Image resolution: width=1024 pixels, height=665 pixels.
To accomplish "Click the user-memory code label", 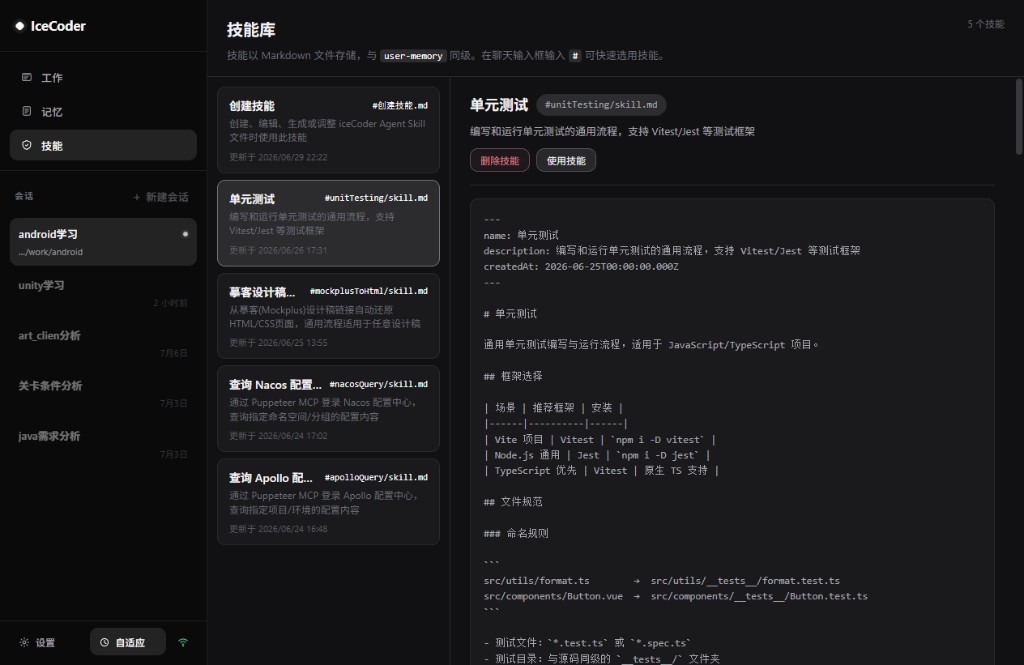I will pyautogui.click(x=413, y=56).
